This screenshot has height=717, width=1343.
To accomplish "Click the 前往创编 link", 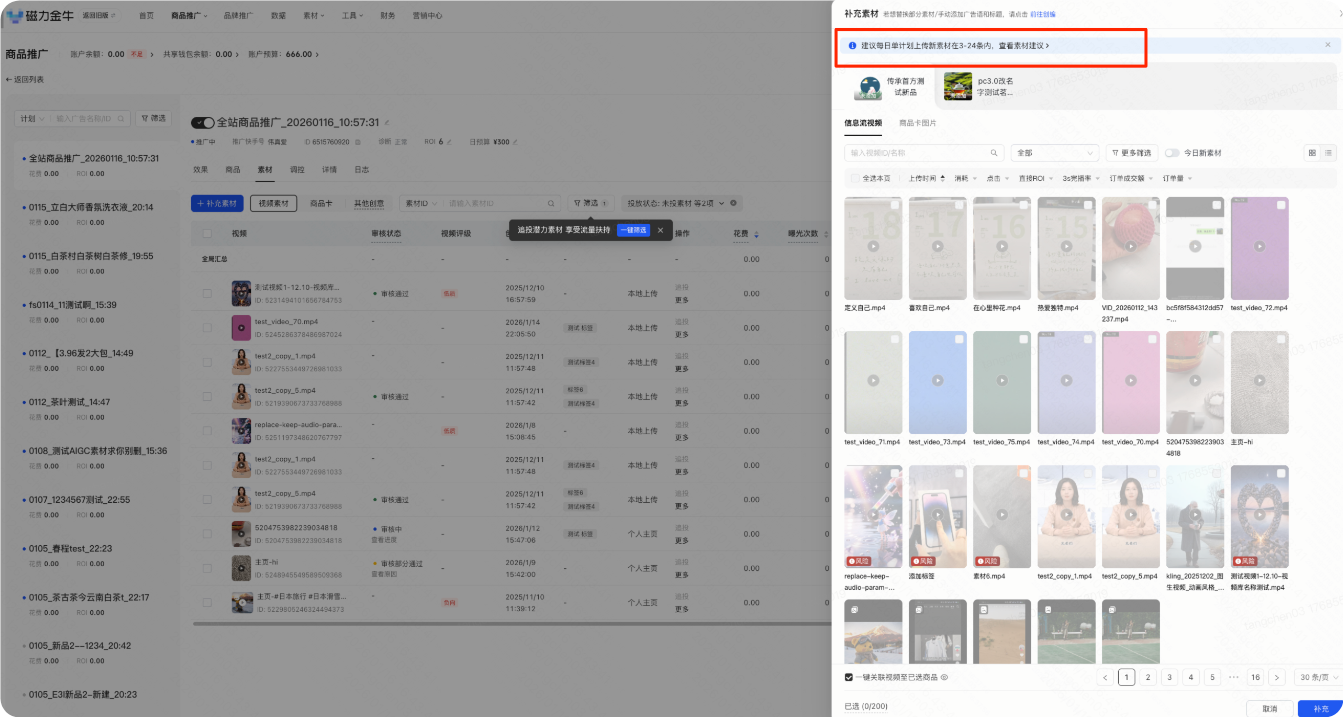I will click(x=1041, y=14).
